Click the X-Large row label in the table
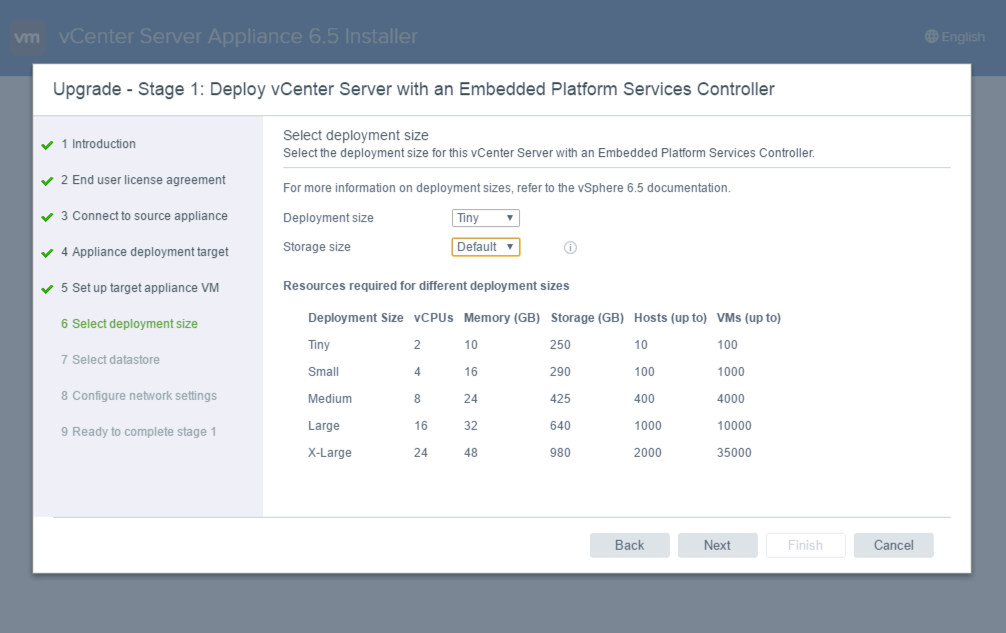The height and width of the screenshot is (633, 1006). [330, 452]
